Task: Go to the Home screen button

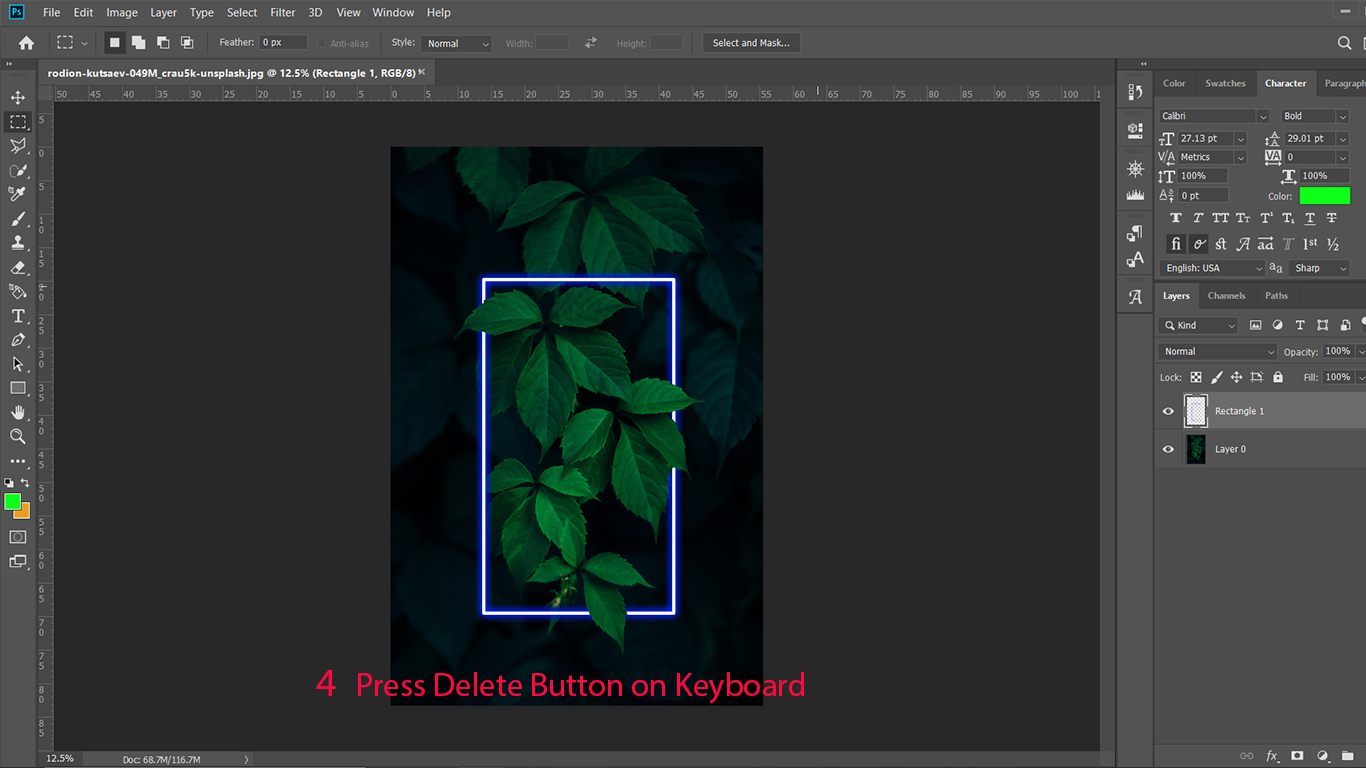Action: [x=26, y=43]
